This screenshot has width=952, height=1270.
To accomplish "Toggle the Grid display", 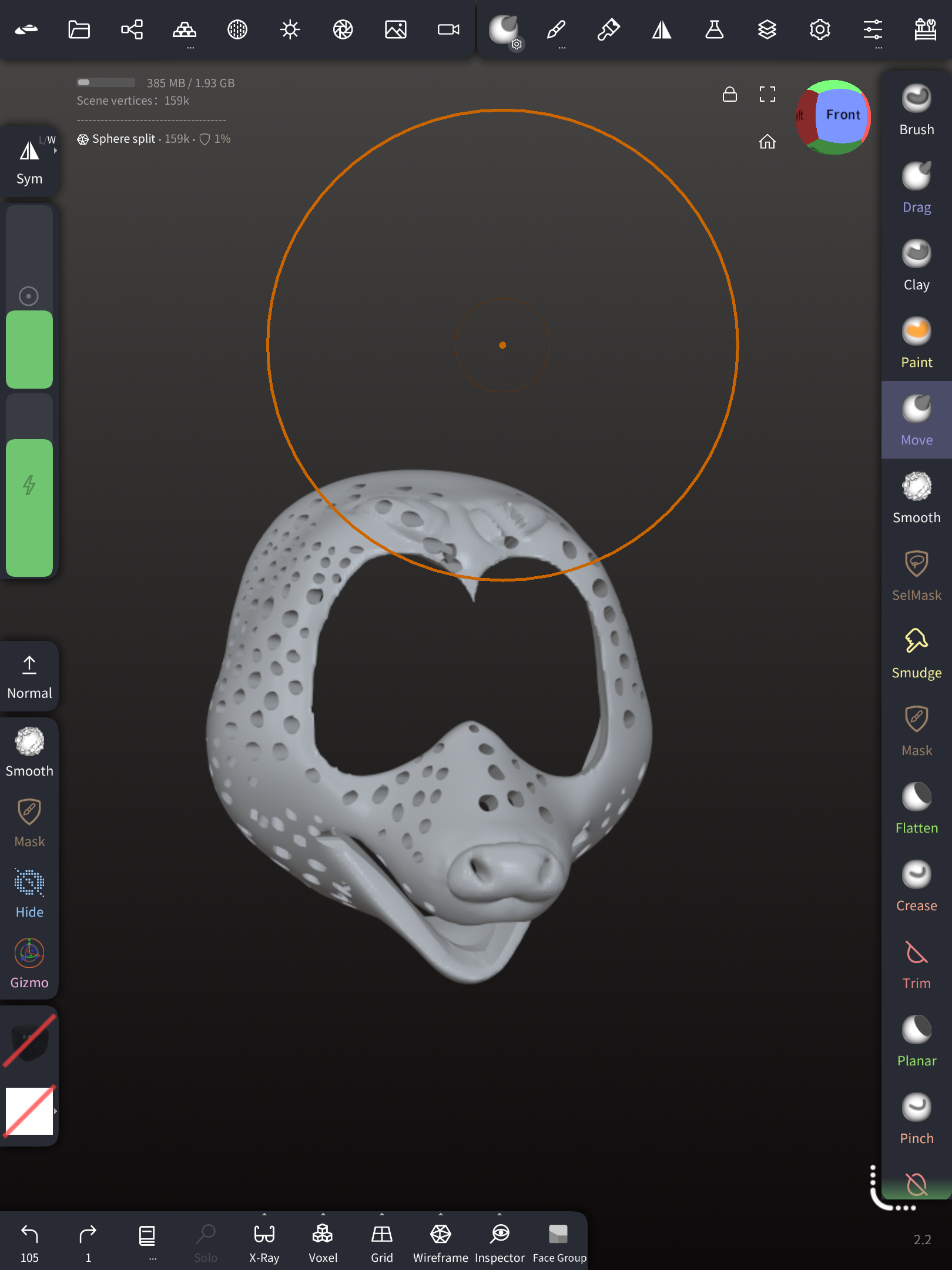I will tap(382, 1242).
